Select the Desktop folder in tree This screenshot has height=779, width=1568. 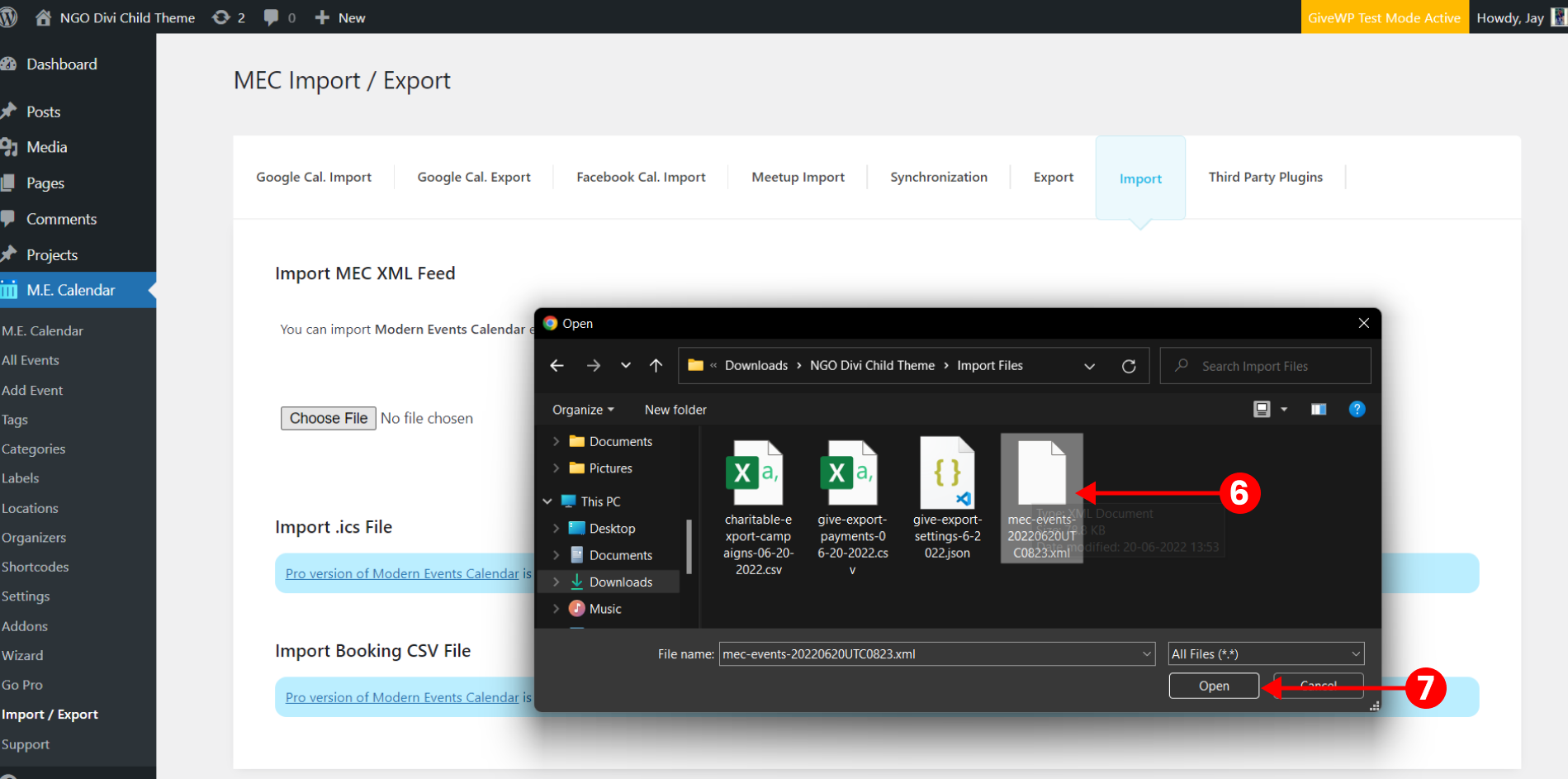(612, 529)
